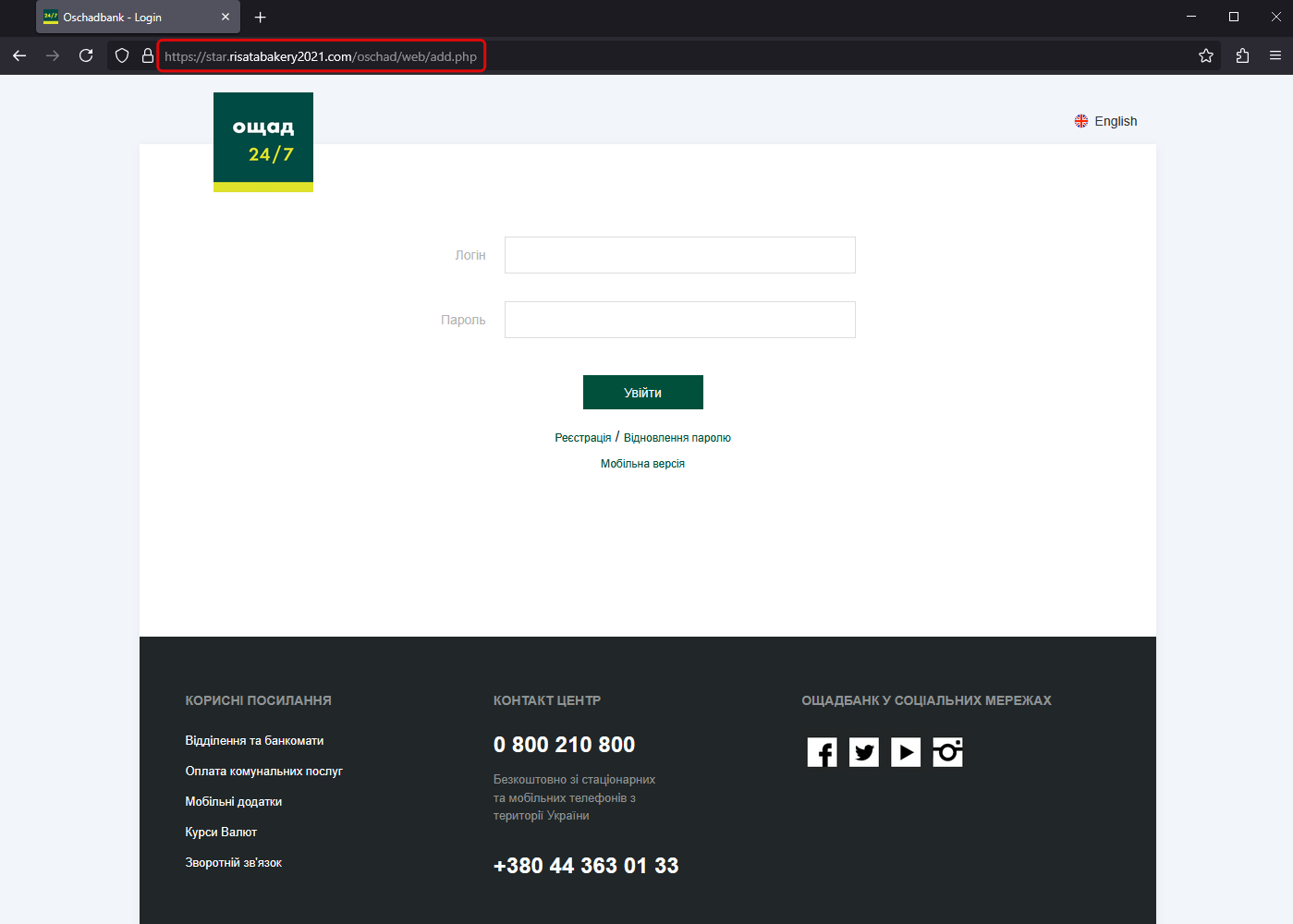Click the browser back arrow

[x=19, y=56]
